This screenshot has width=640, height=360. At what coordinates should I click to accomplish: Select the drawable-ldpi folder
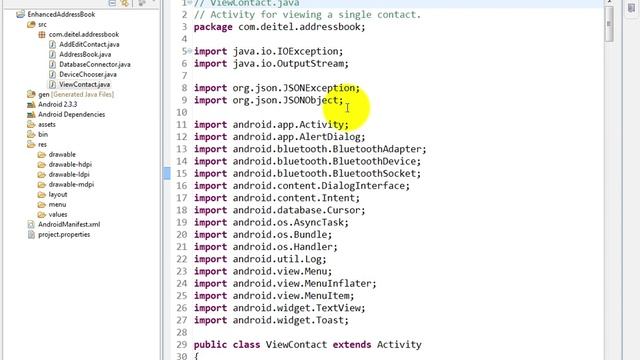pyautogui.click(x=69, y=174)
